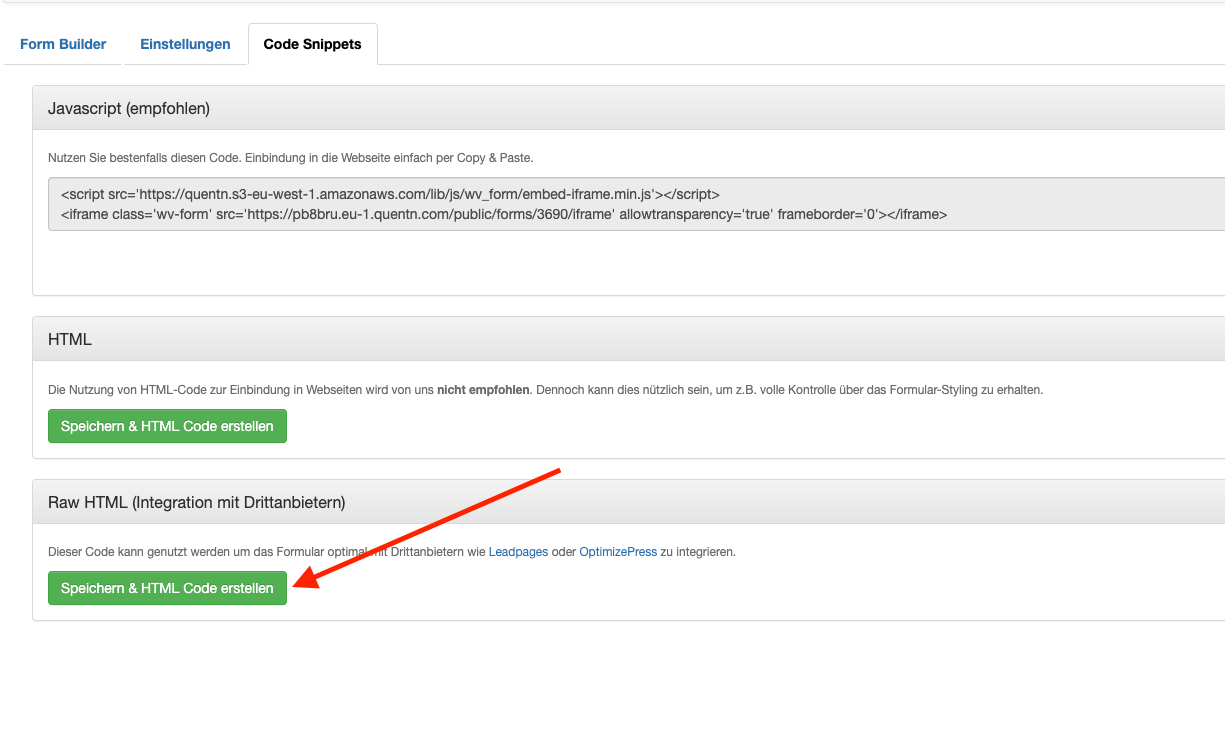Click the bold "nicht empfohlen" text
The height and width of the screenshot is (732, 1225).
click(483, 390)
